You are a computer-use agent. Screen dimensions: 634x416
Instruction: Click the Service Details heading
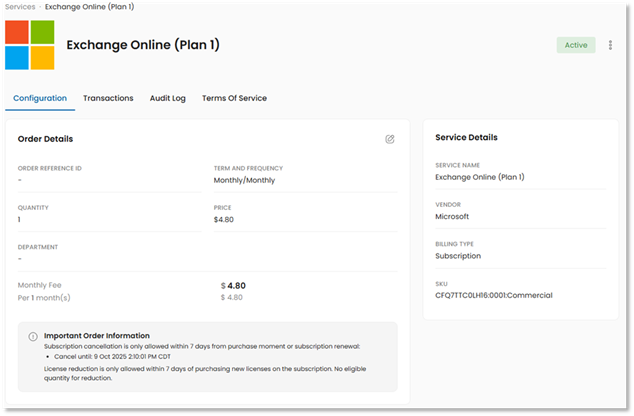click(466, 137)
